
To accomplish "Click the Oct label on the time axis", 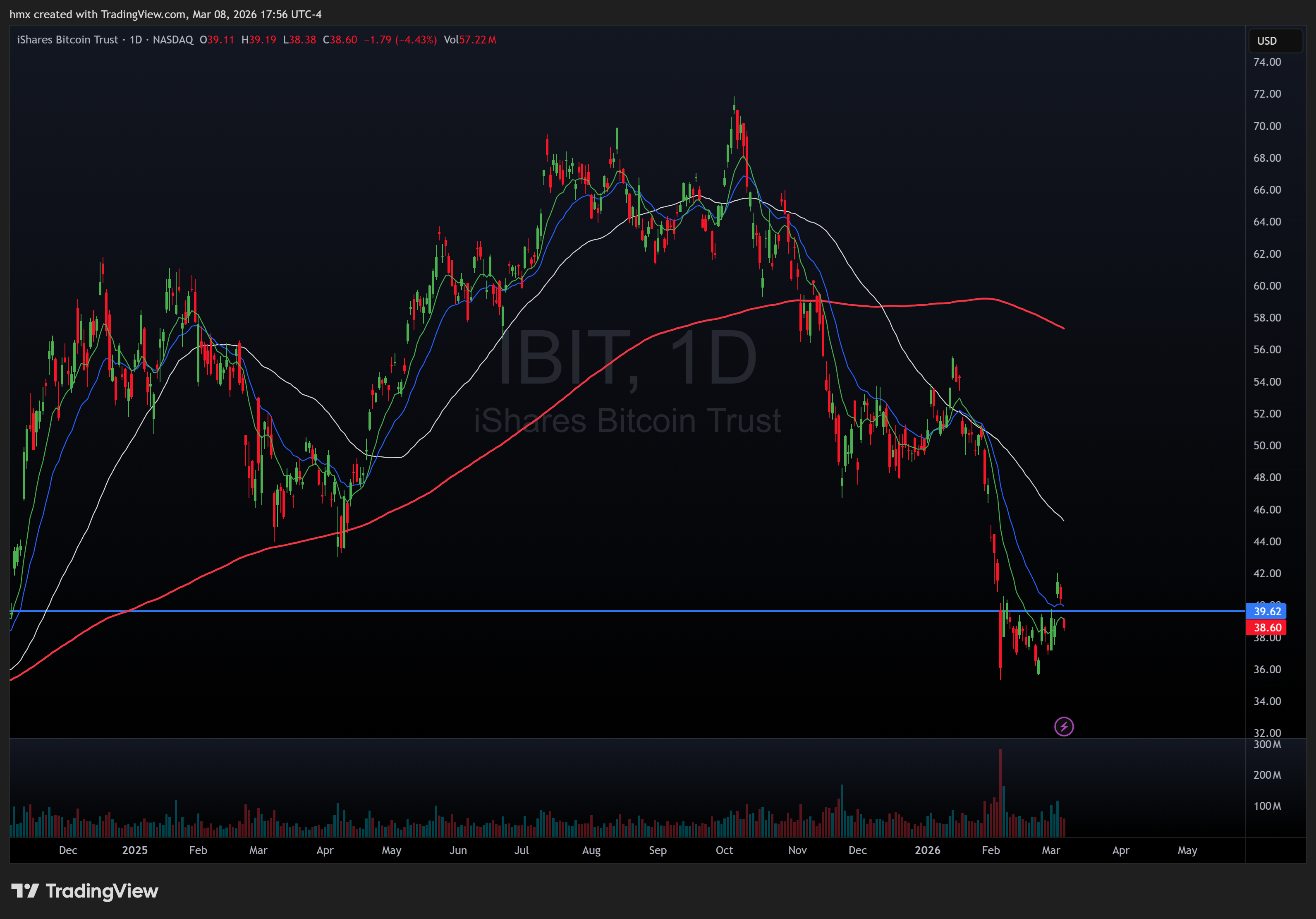I will click(724, 850).
